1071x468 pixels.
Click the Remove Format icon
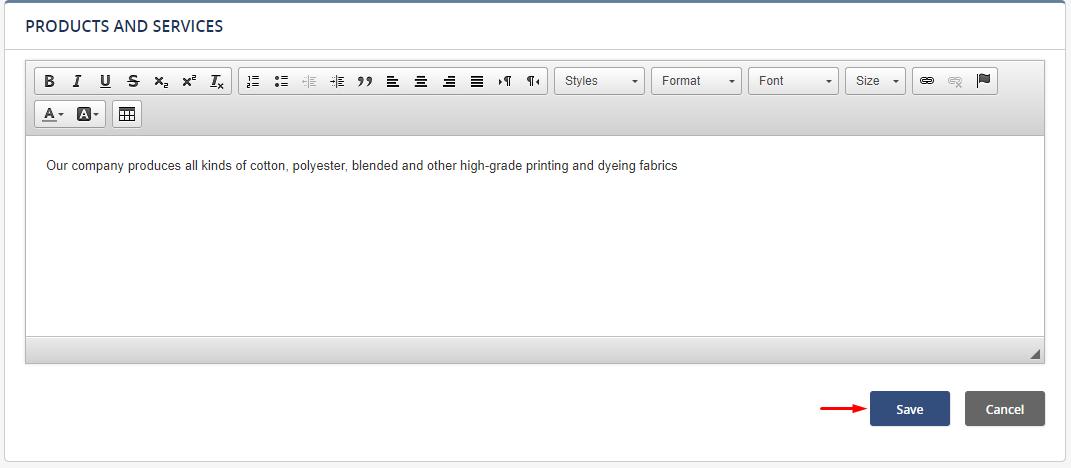pos(217,81)
